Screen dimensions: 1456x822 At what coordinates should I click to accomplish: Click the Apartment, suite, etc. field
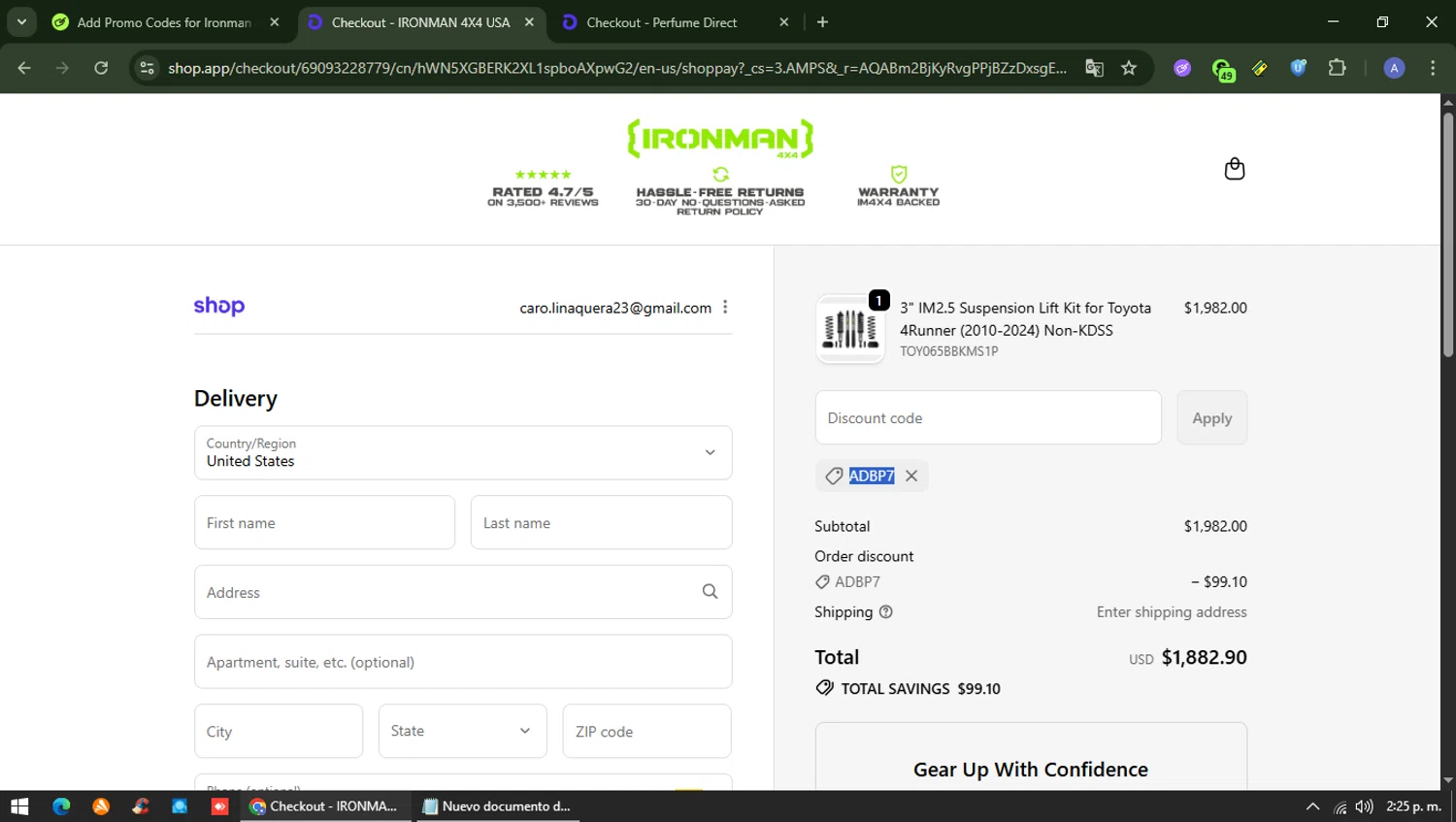(x=463, y=662)
